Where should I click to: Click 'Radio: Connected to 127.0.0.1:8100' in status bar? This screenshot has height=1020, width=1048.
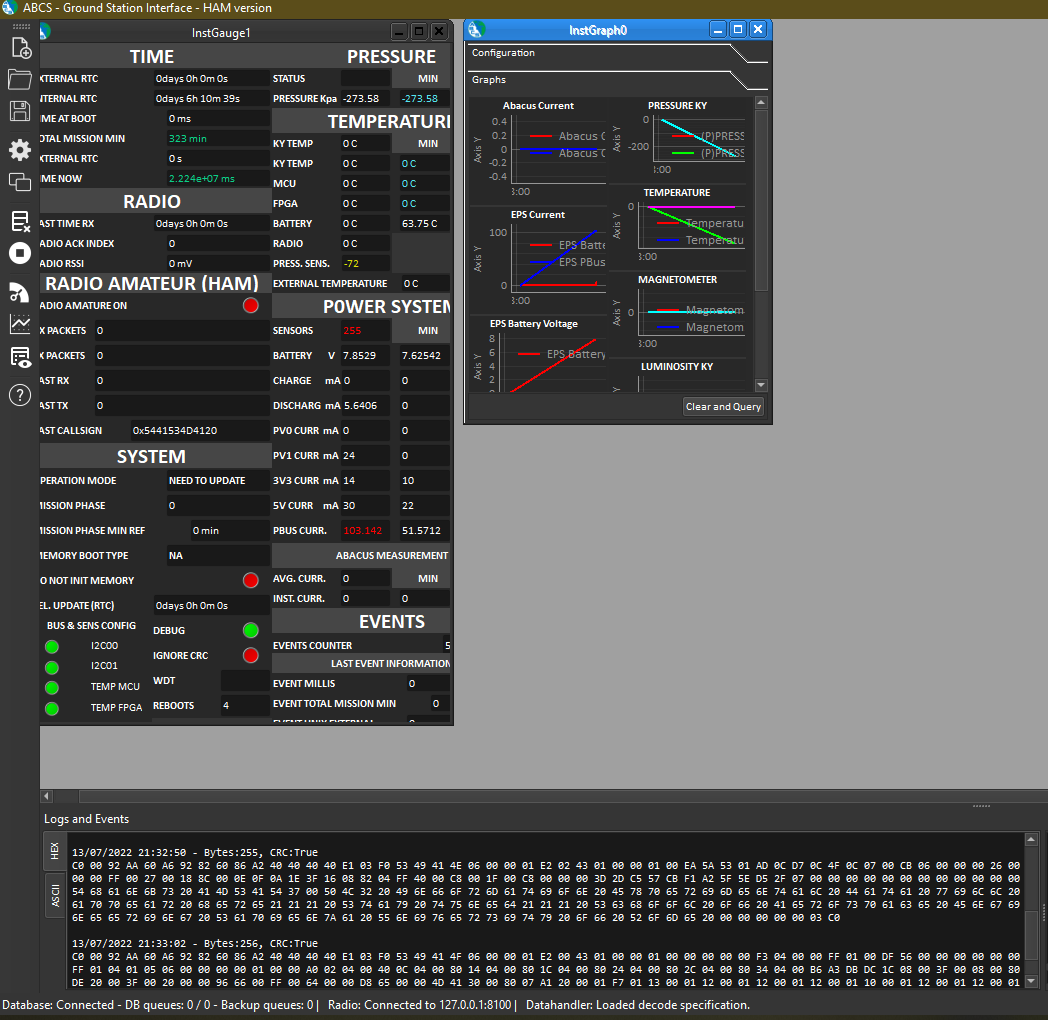coord(419,1005)
